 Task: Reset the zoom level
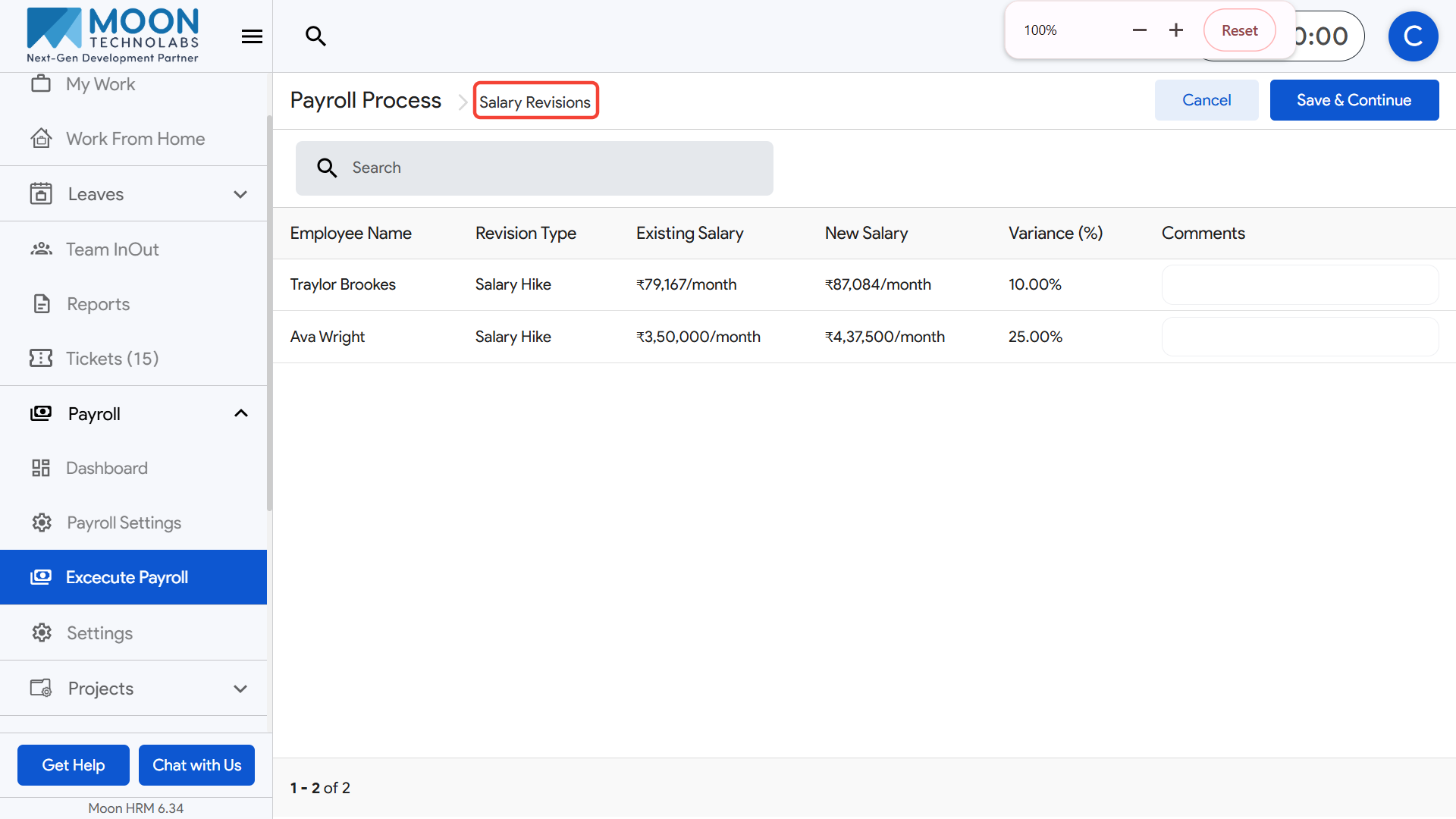tap(1239, 30)
